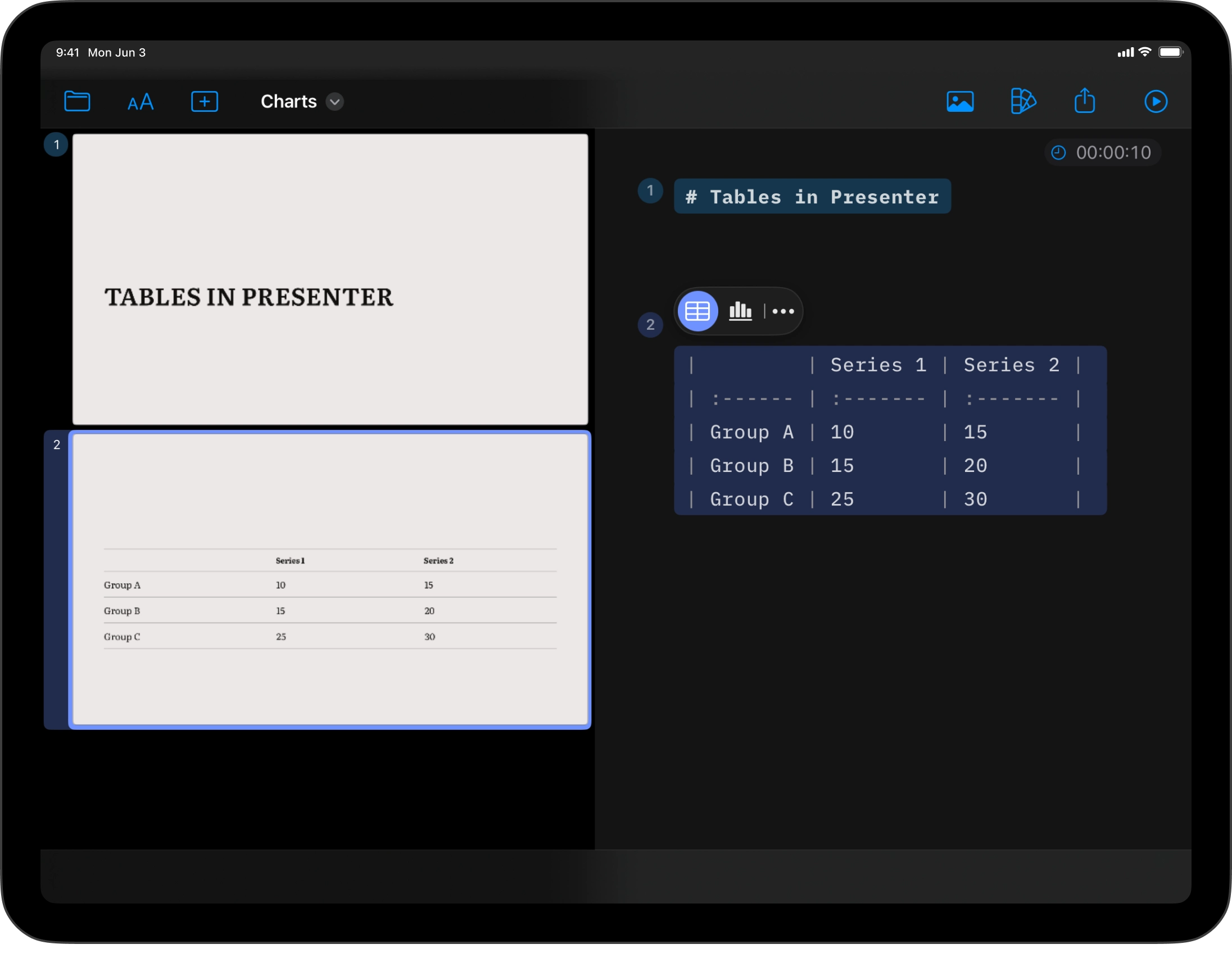
Task: Start presenting with the play button
Action: click(1156, 101)
